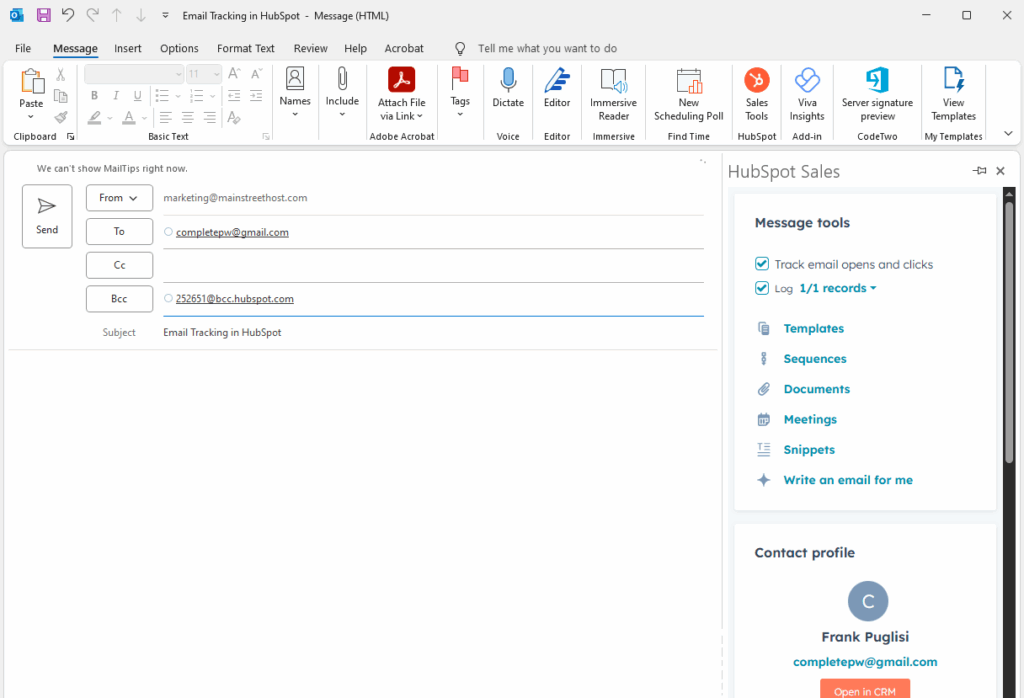Expand the Log 1/1 records selector
1024x698 pixels.
[x=838, y=288]
